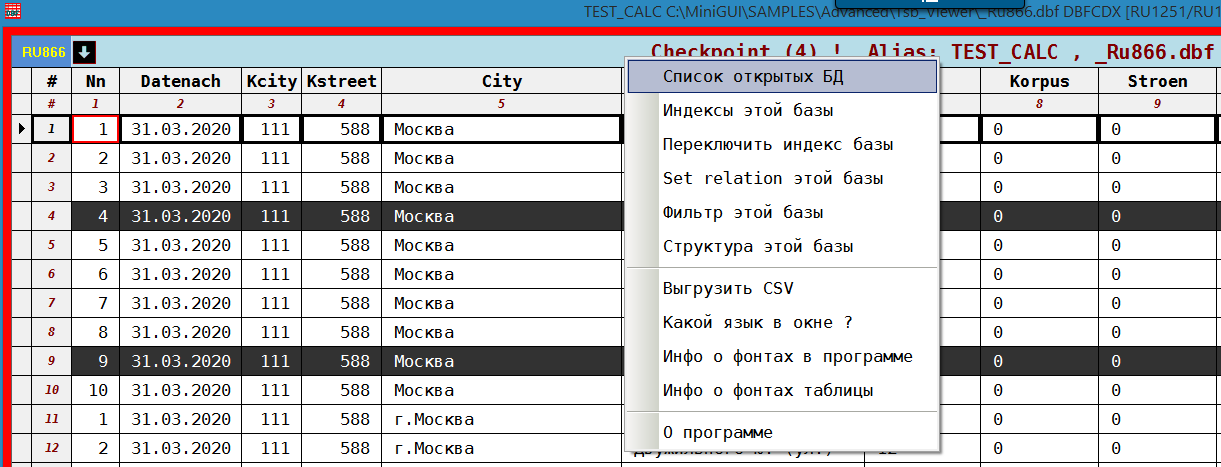Click Checkpoint alias title text

tap(933, 52)
